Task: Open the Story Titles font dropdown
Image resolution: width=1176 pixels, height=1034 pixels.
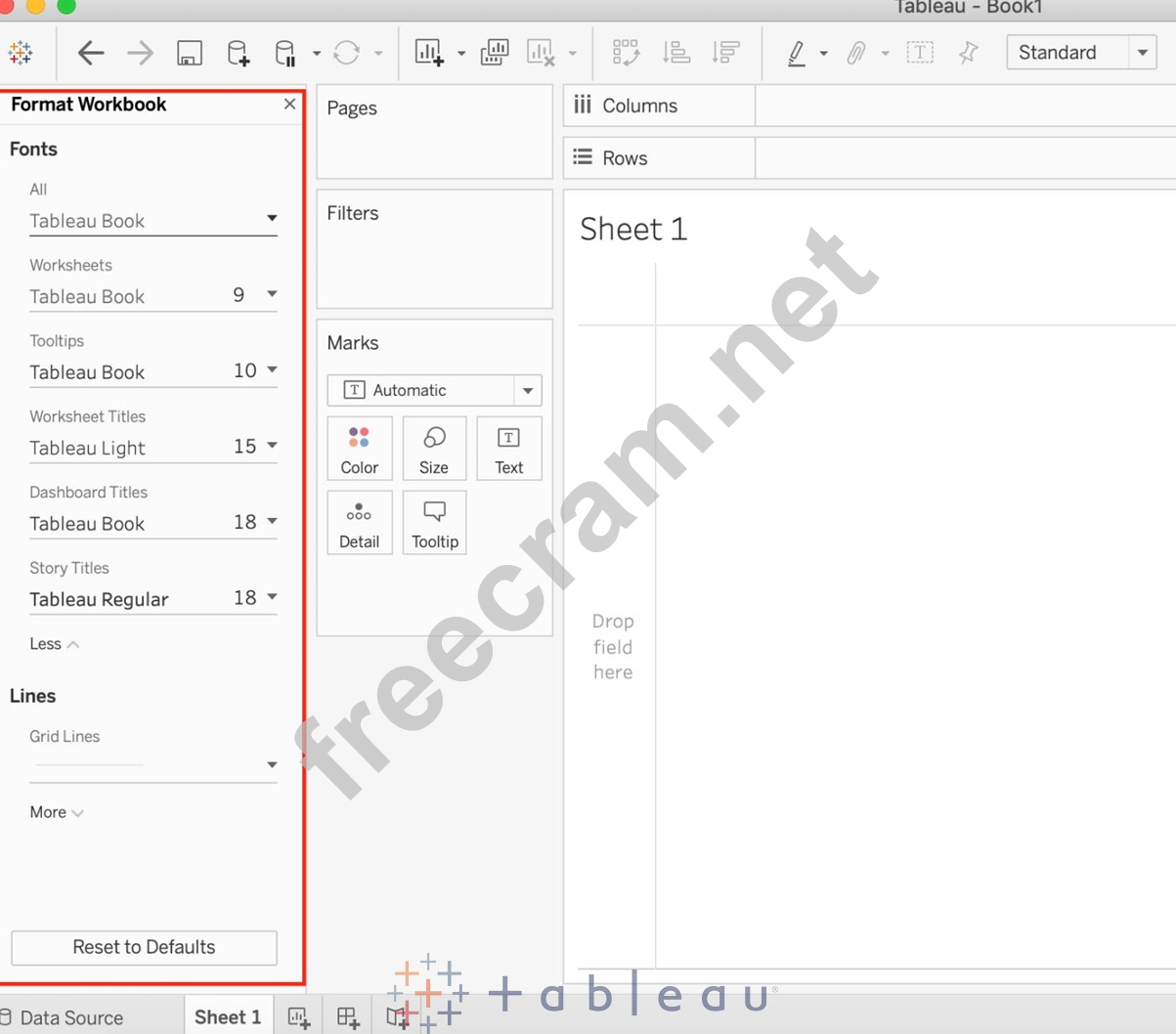Action: (x=153, y=599)
